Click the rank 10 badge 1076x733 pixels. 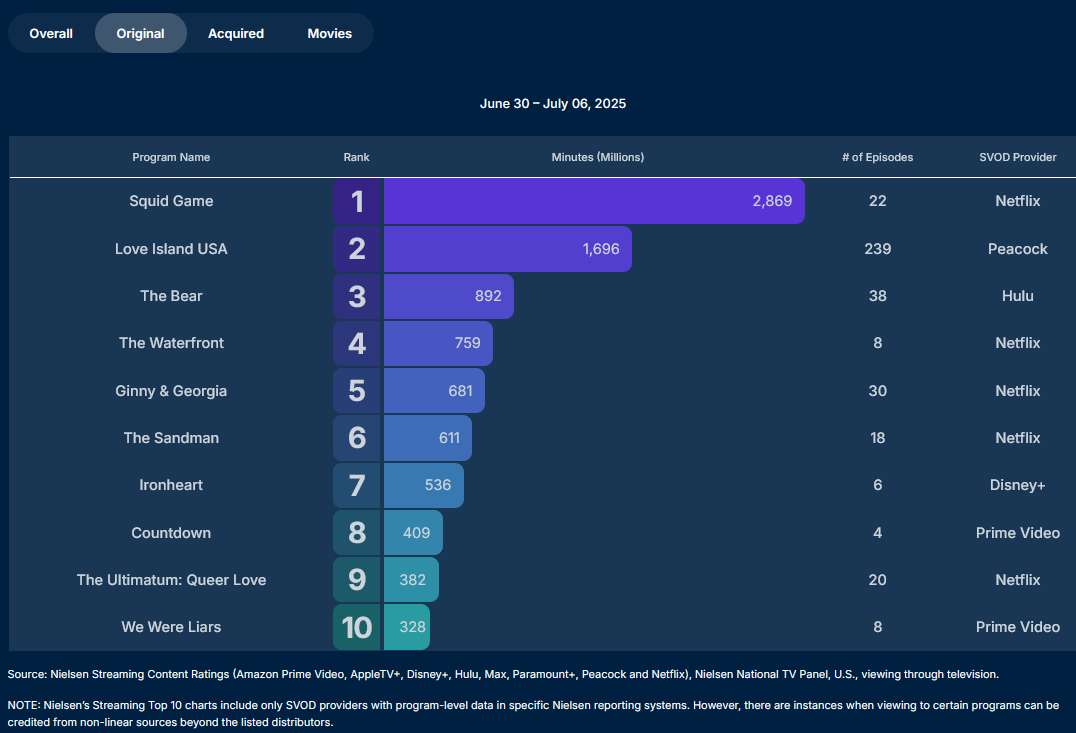point(357,627)
